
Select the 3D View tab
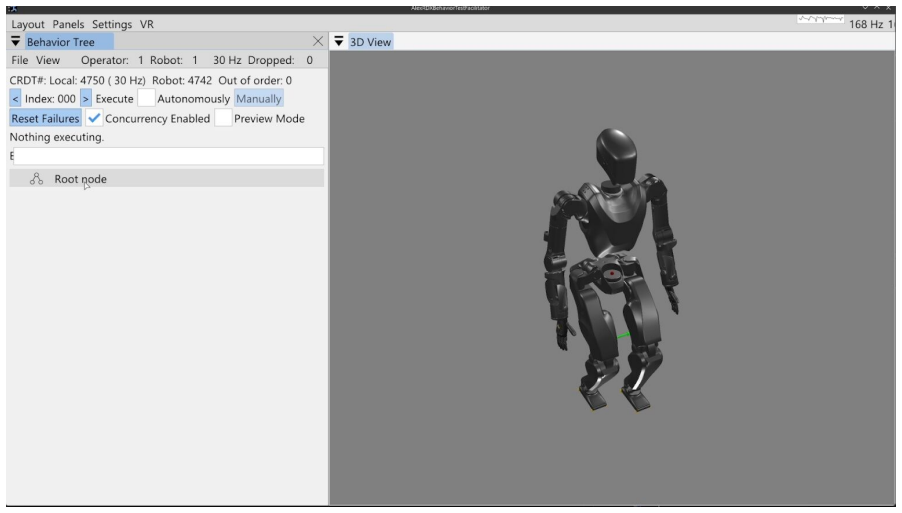[x=370, y=42]
